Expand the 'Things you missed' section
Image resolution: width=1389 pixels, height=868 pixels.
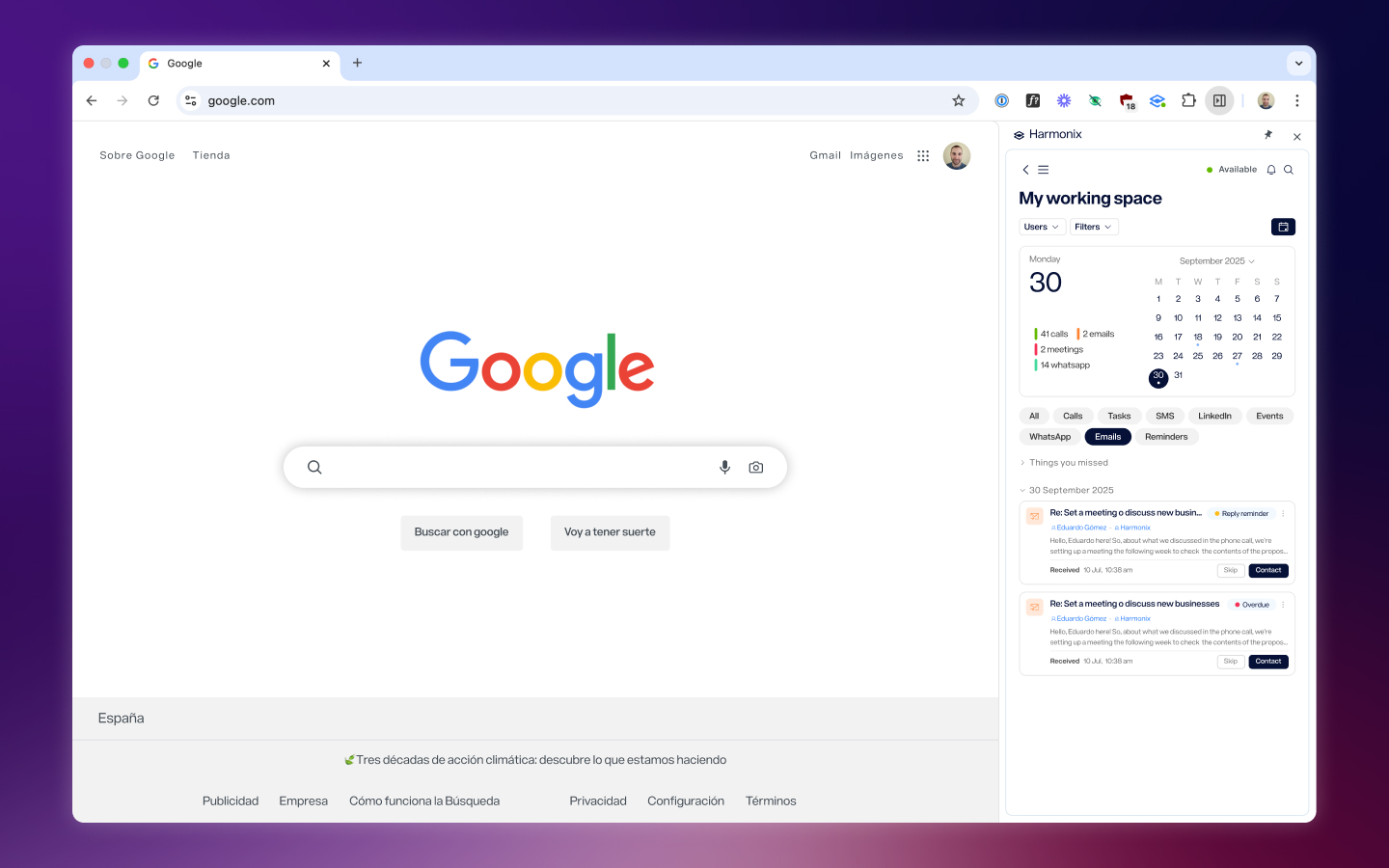1065,463
